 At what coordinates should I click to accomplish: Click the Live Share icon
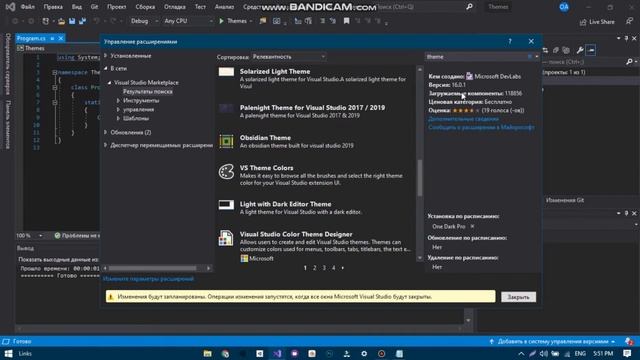coord(583,22)
